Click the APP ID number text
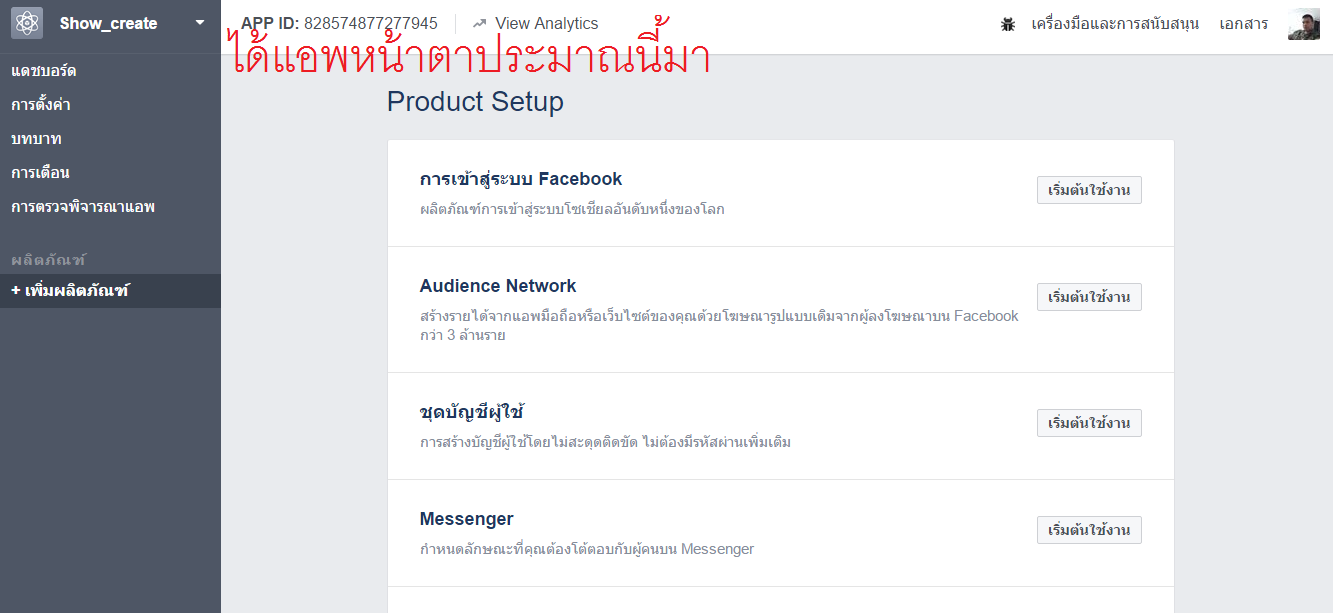Image resolution: width=1333 pixels, height=613 pixels. tap(371, 23)
